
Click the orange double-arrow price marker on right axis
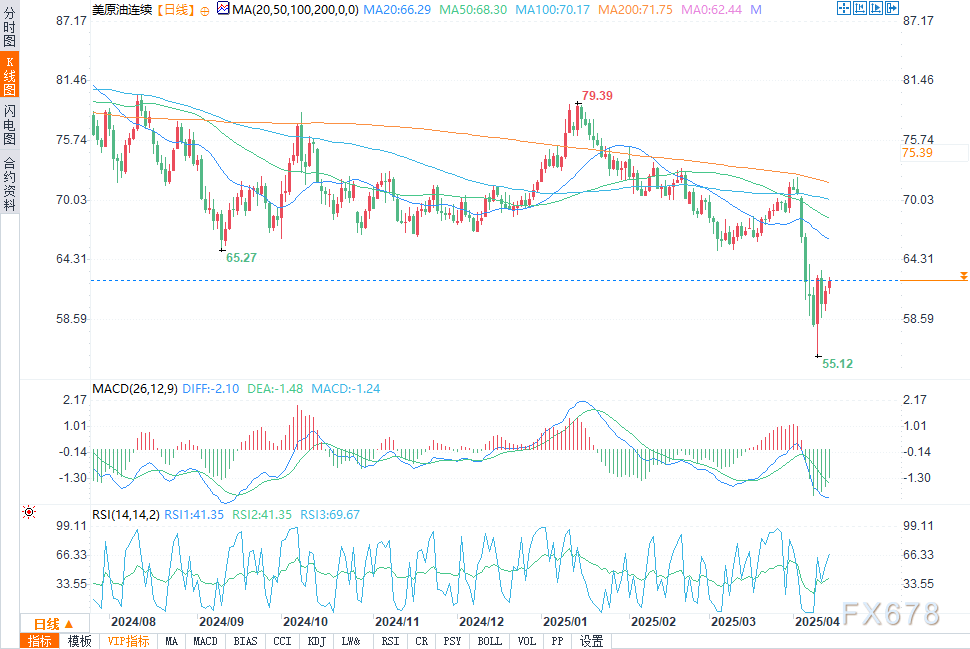[962, 275]
